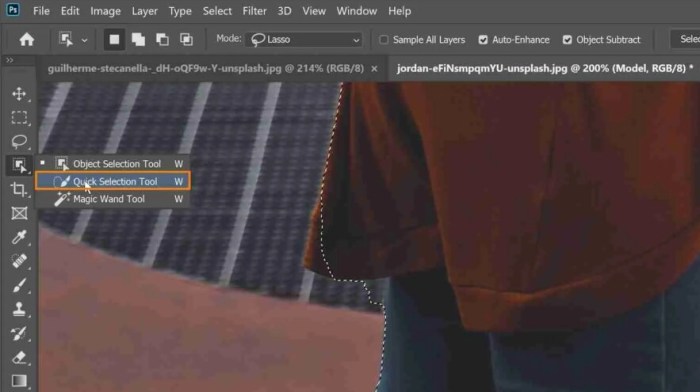Choose New Selection mode icon

point(114,40)
